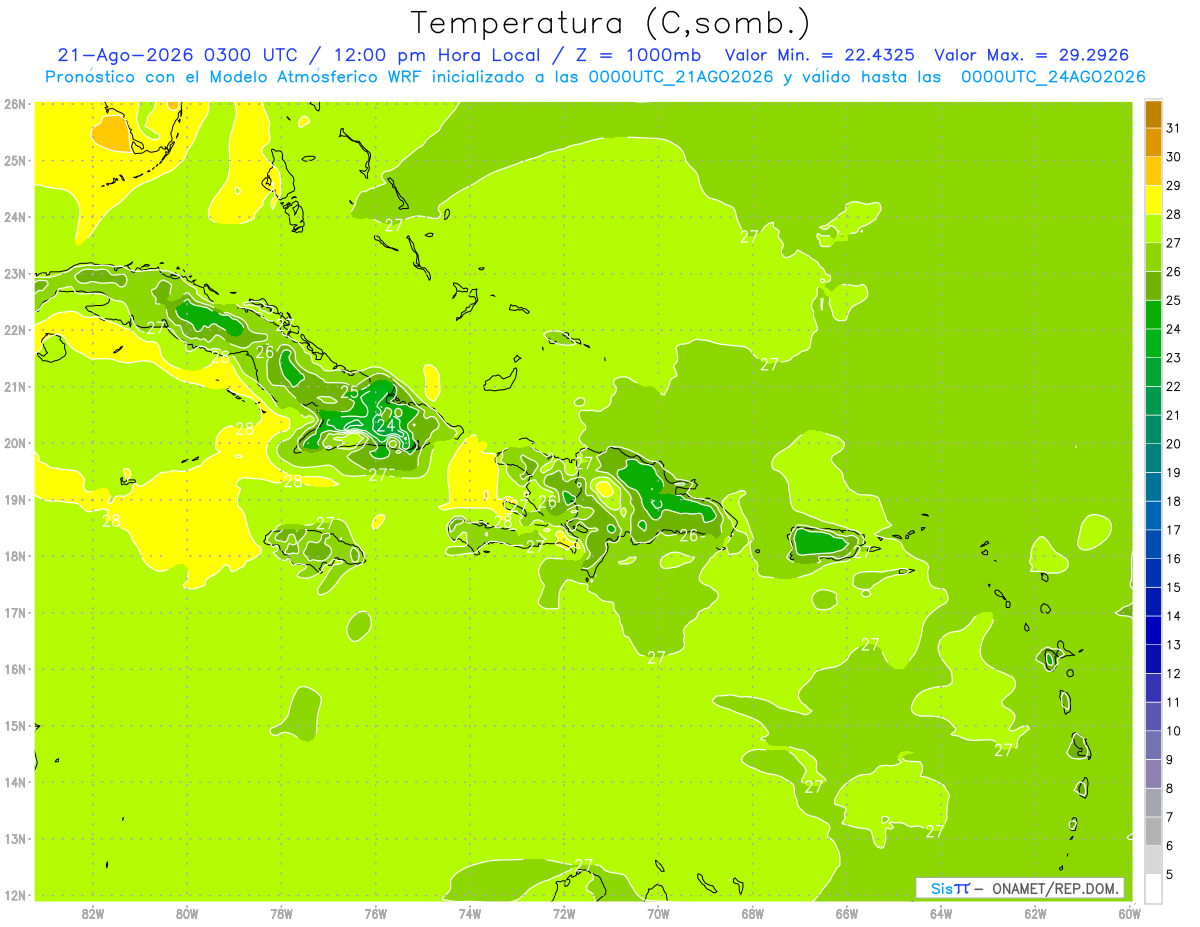The width and height of the screenshot is (1200, 927).
Task: Select the "Valor Min. = 22.4325" value
Action: point(820,55)
